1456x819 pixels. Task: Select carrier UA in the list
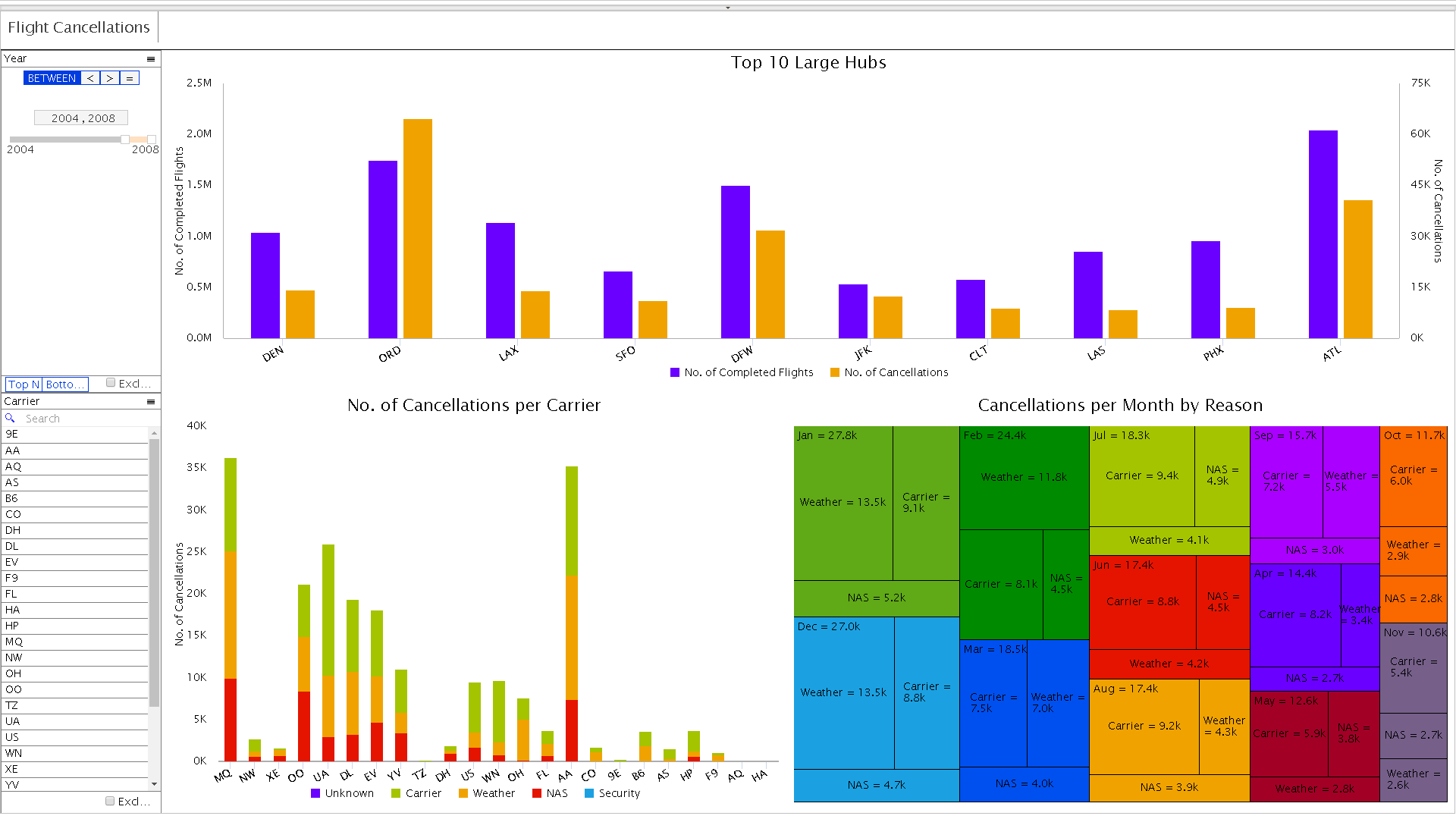tap(74, 721)
